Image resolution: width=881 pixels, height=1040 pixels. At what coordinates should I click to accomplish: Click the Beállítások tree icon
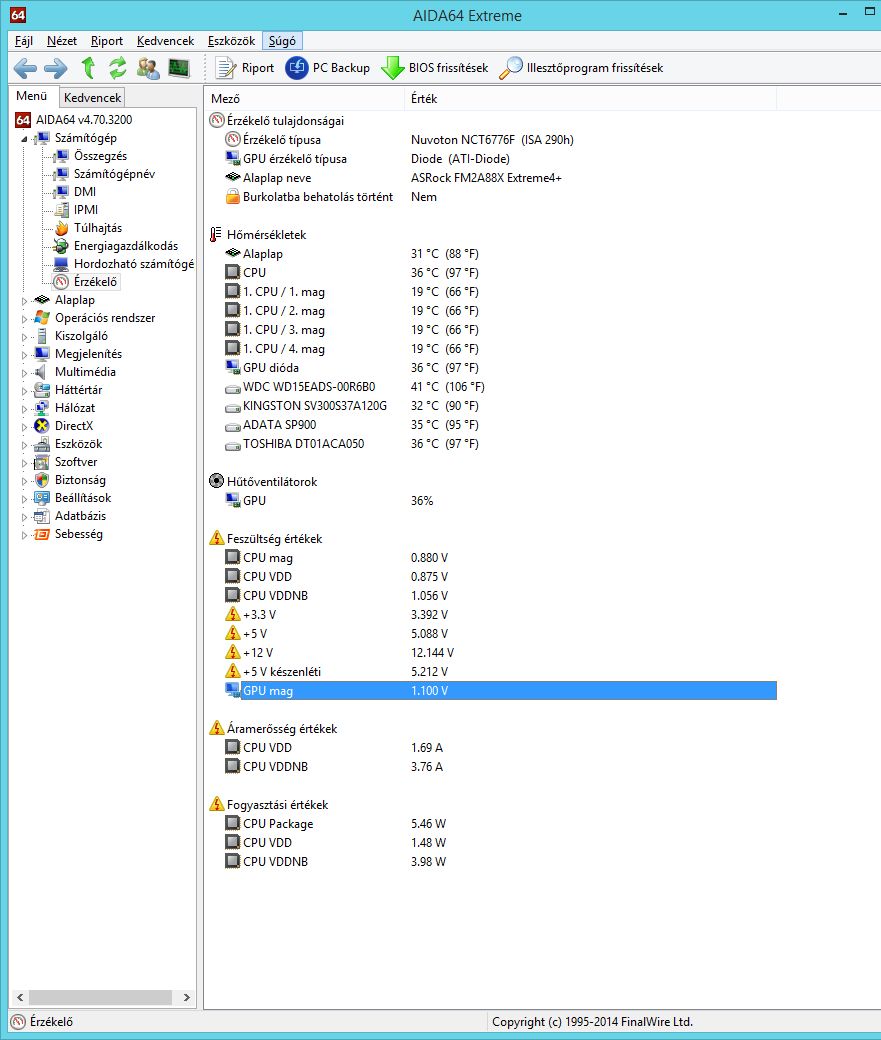tap(42, 497)
